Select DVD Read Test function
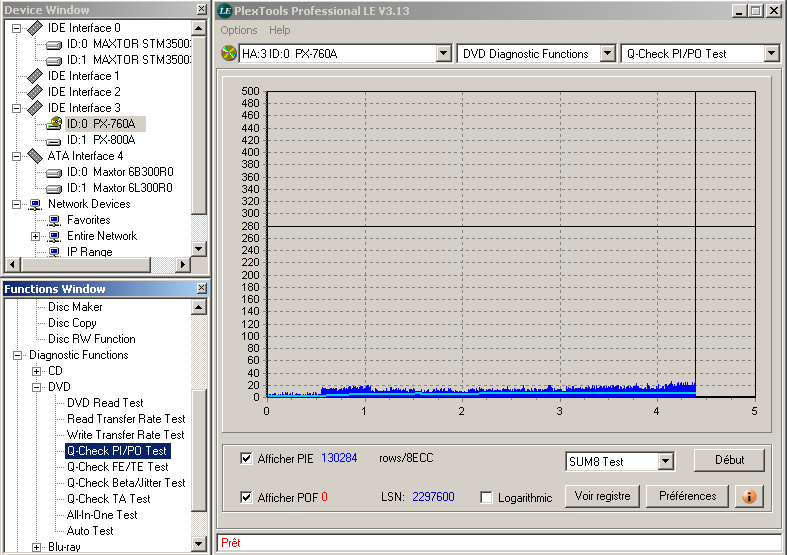The width and height of the screenshot is (787, 555). pos(105,403)
